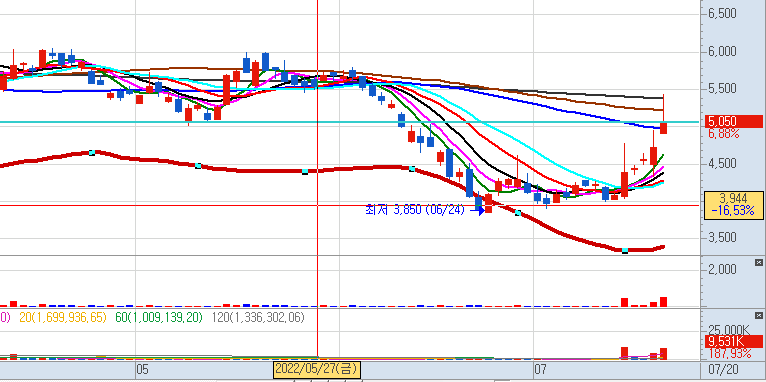Close the middle volume indicator panel
Viewport: 766px width, 382px height.
(758, 263)
